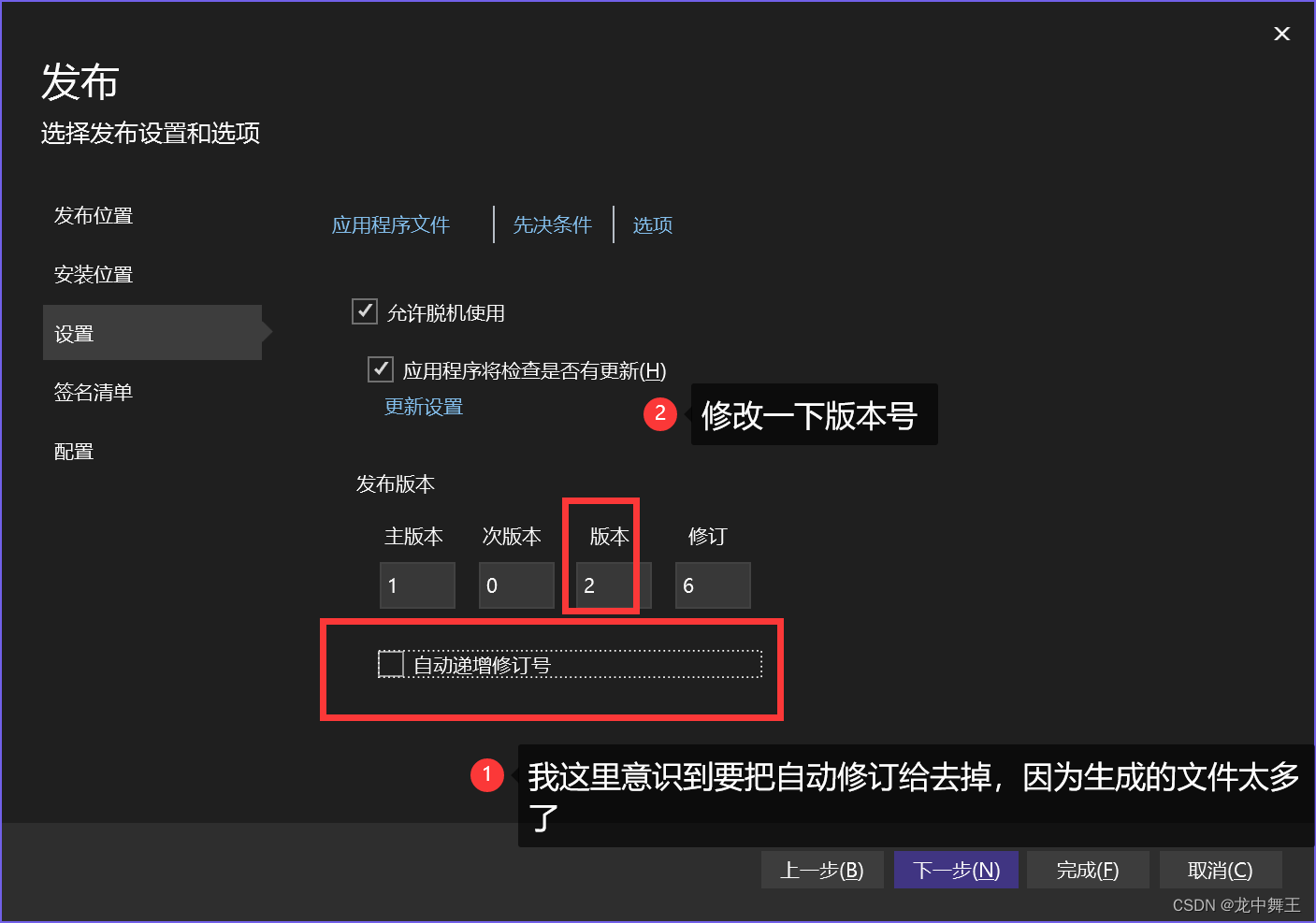
Task: Go to the 签名清单 step
Action: 94,393
